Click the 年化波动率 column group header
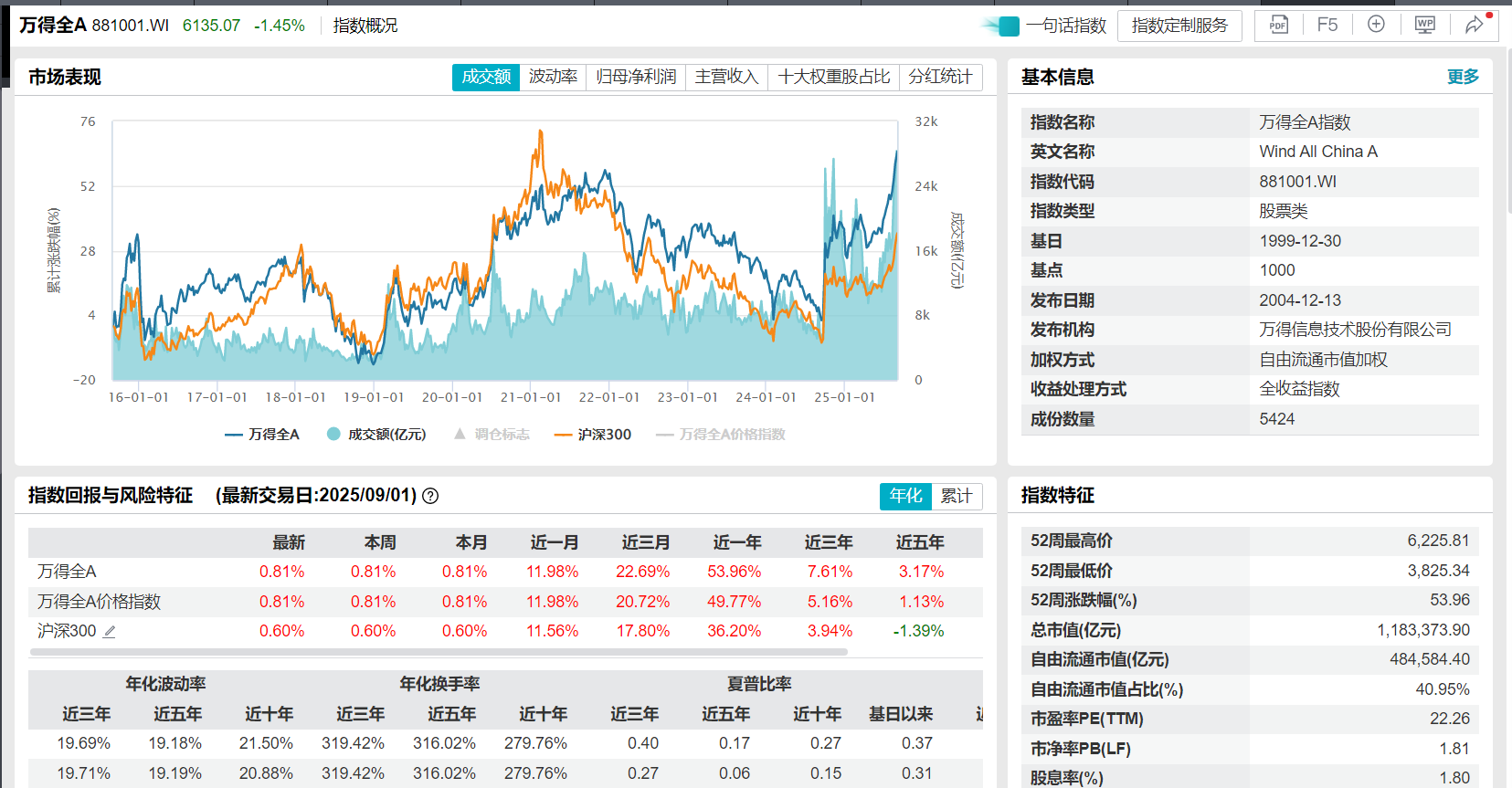 (165, 684)
